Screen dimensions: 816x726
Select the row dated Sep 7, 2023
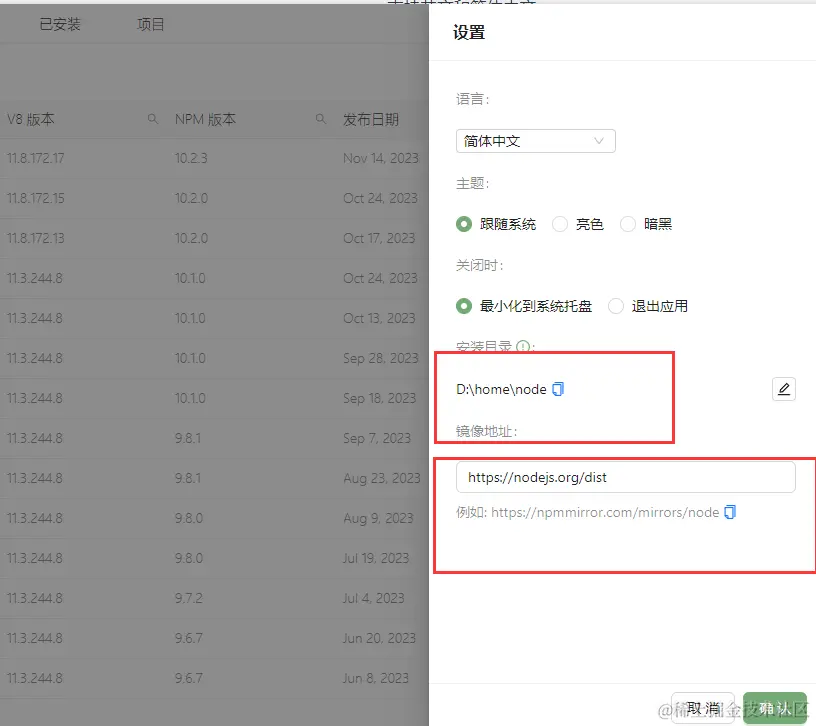(214, 438)
